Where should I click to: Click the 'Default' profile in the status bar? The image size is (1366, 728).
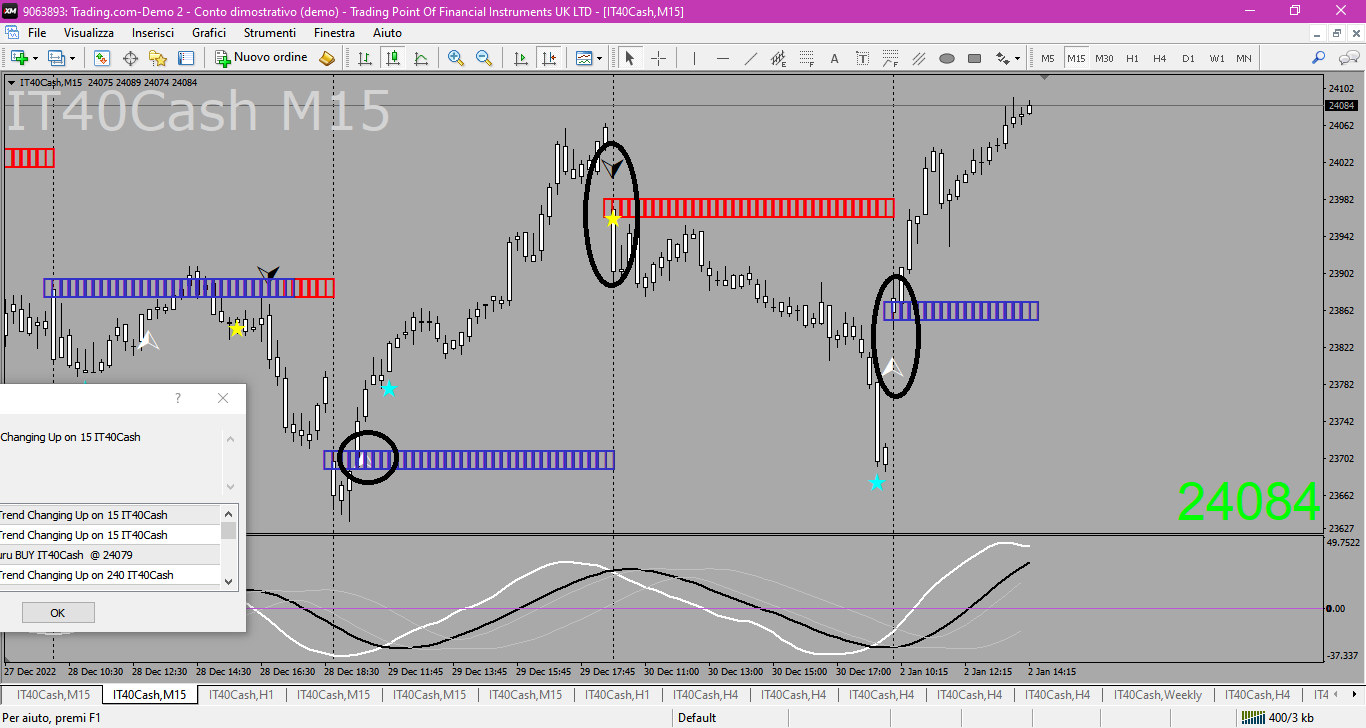[697, 717]
